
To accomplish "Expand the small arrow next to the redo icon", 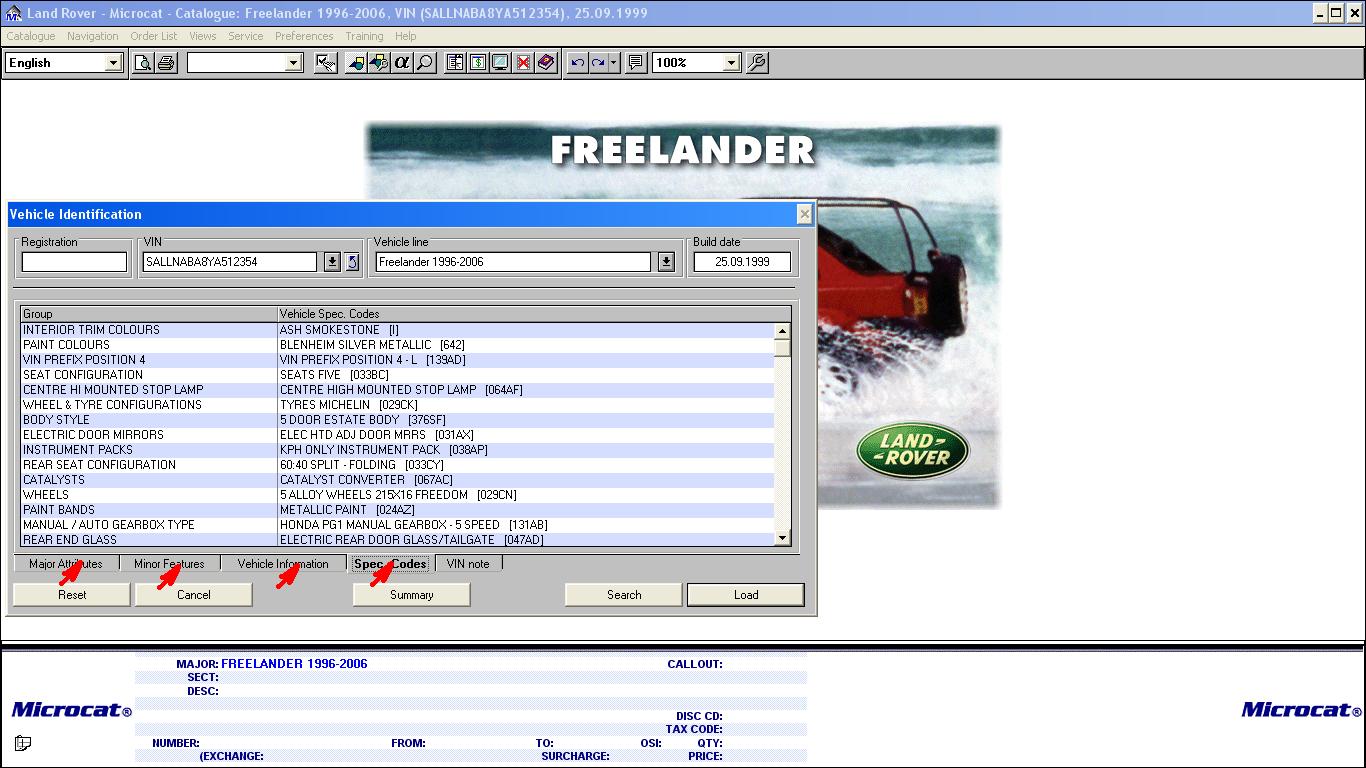I will (614, 63).
